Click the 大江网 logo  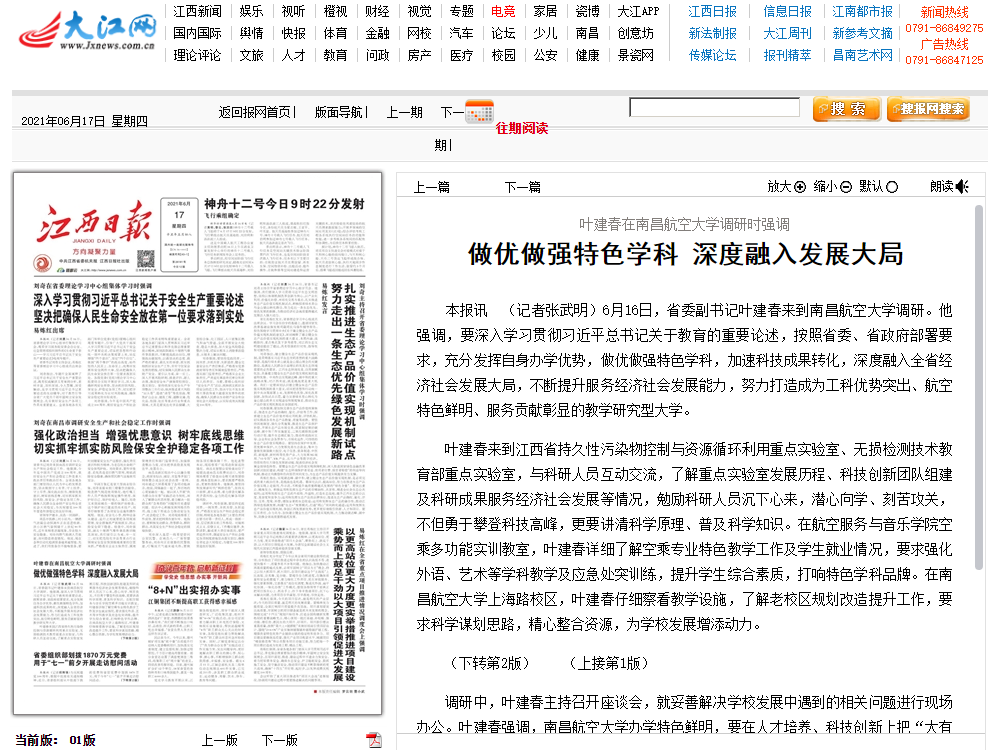(x=88, y=32)
